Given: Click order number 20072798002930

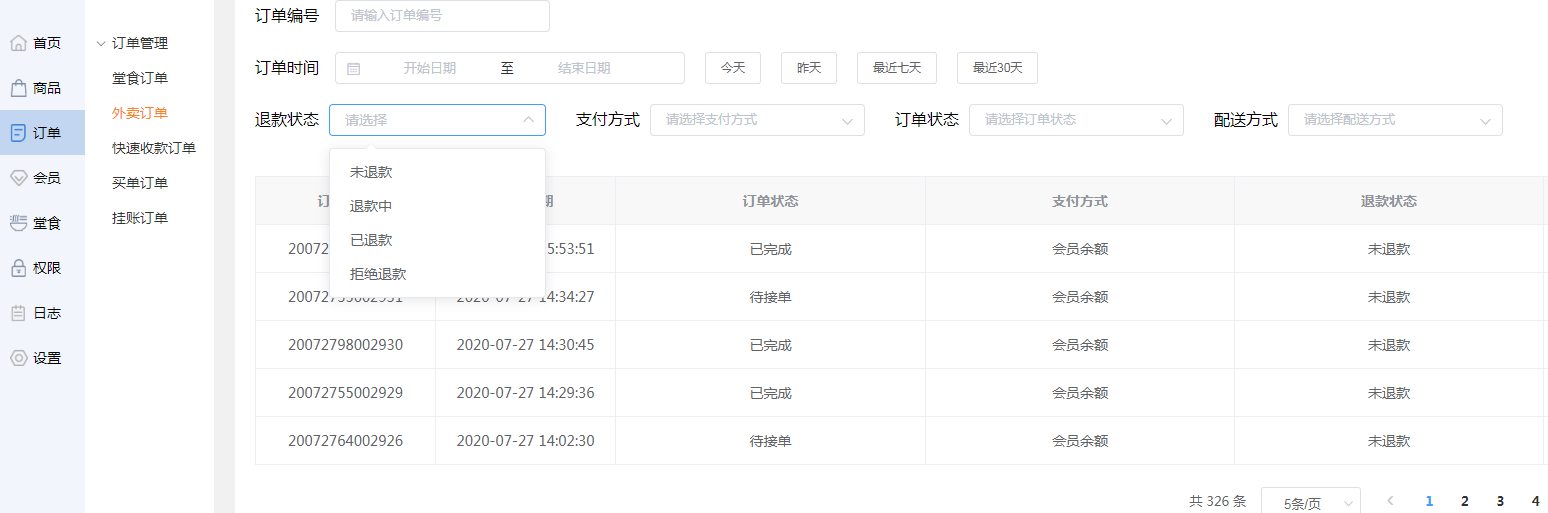Looking at the screenshot, I should point(345,345).
